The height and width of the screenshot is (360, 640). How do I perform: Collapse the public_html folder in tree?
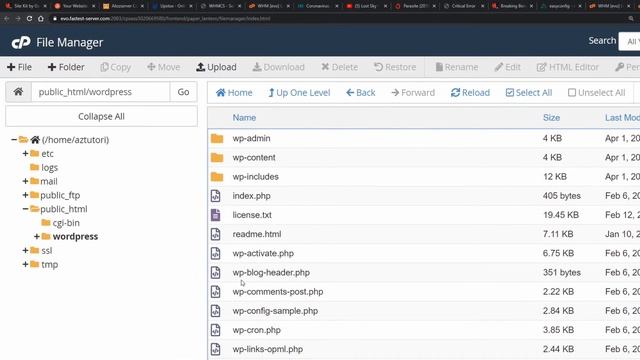tap(25, 209)
